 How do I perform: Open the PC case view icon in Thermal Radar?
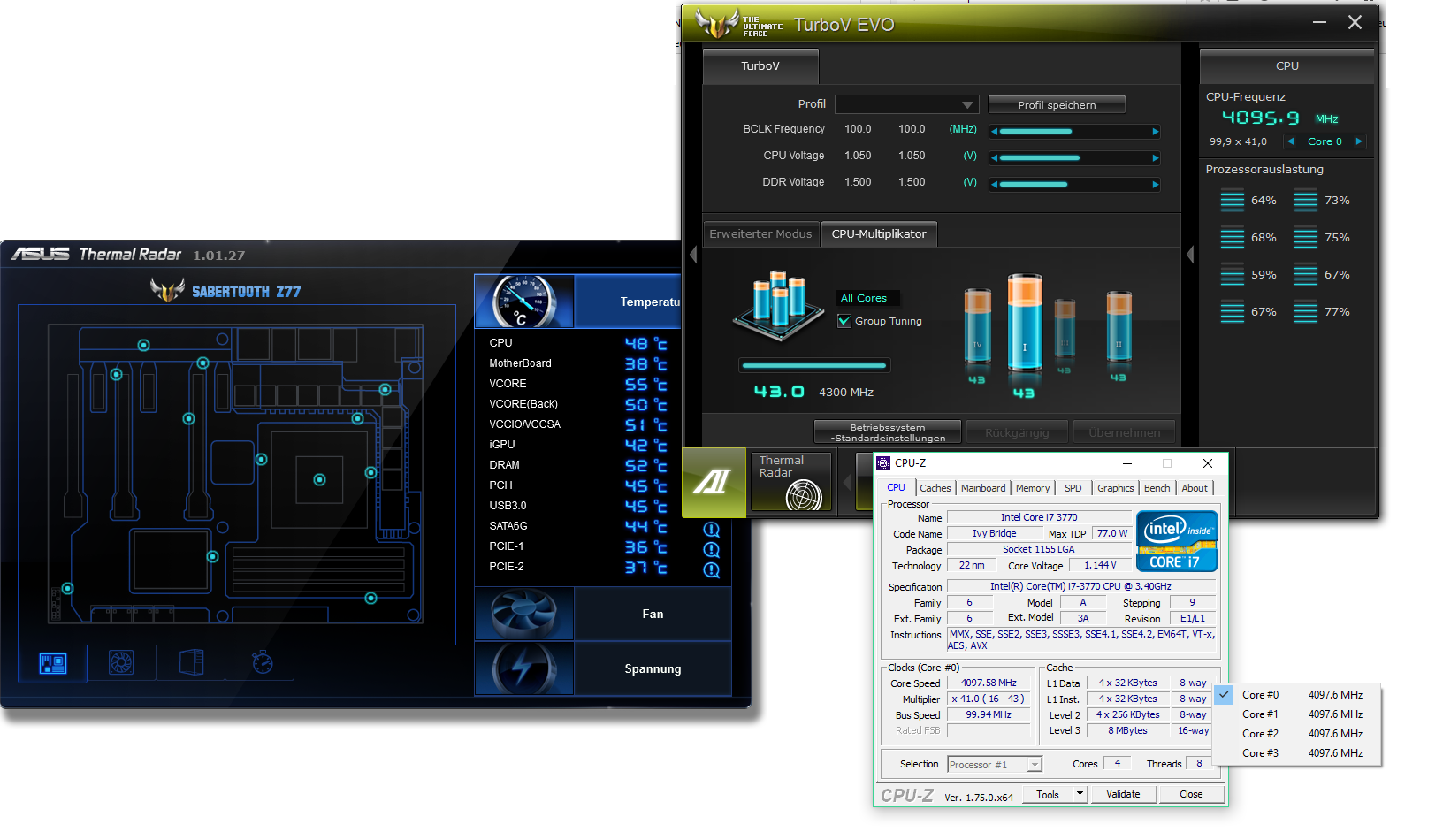click(191, 662)
